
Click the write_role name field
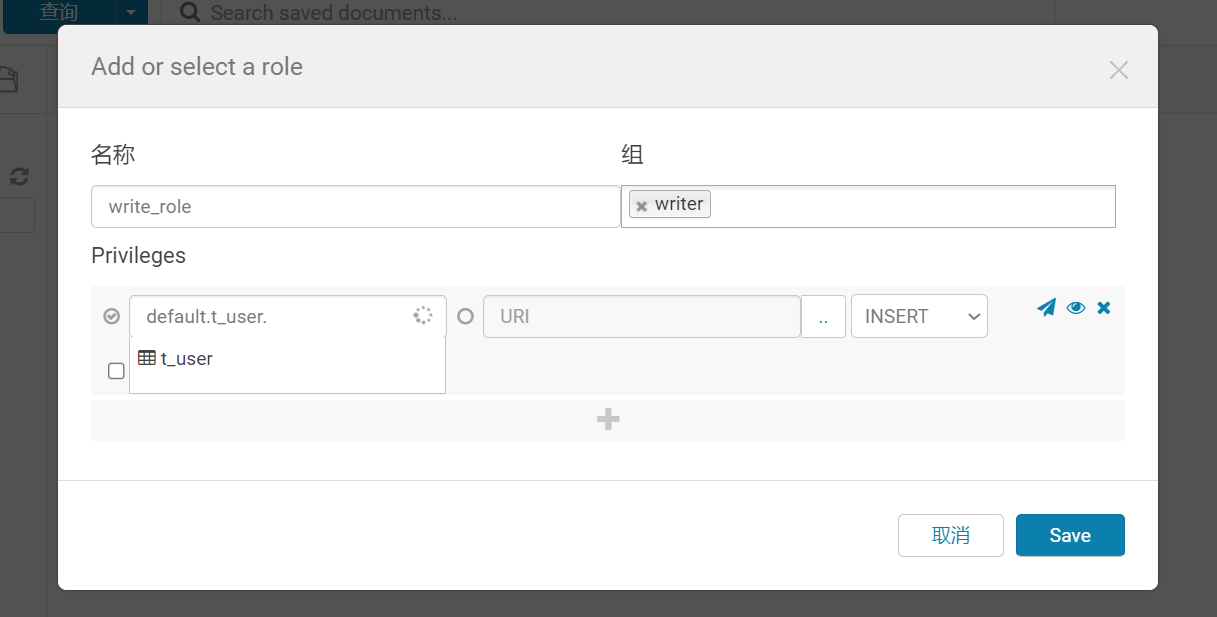tap(355, 206)
